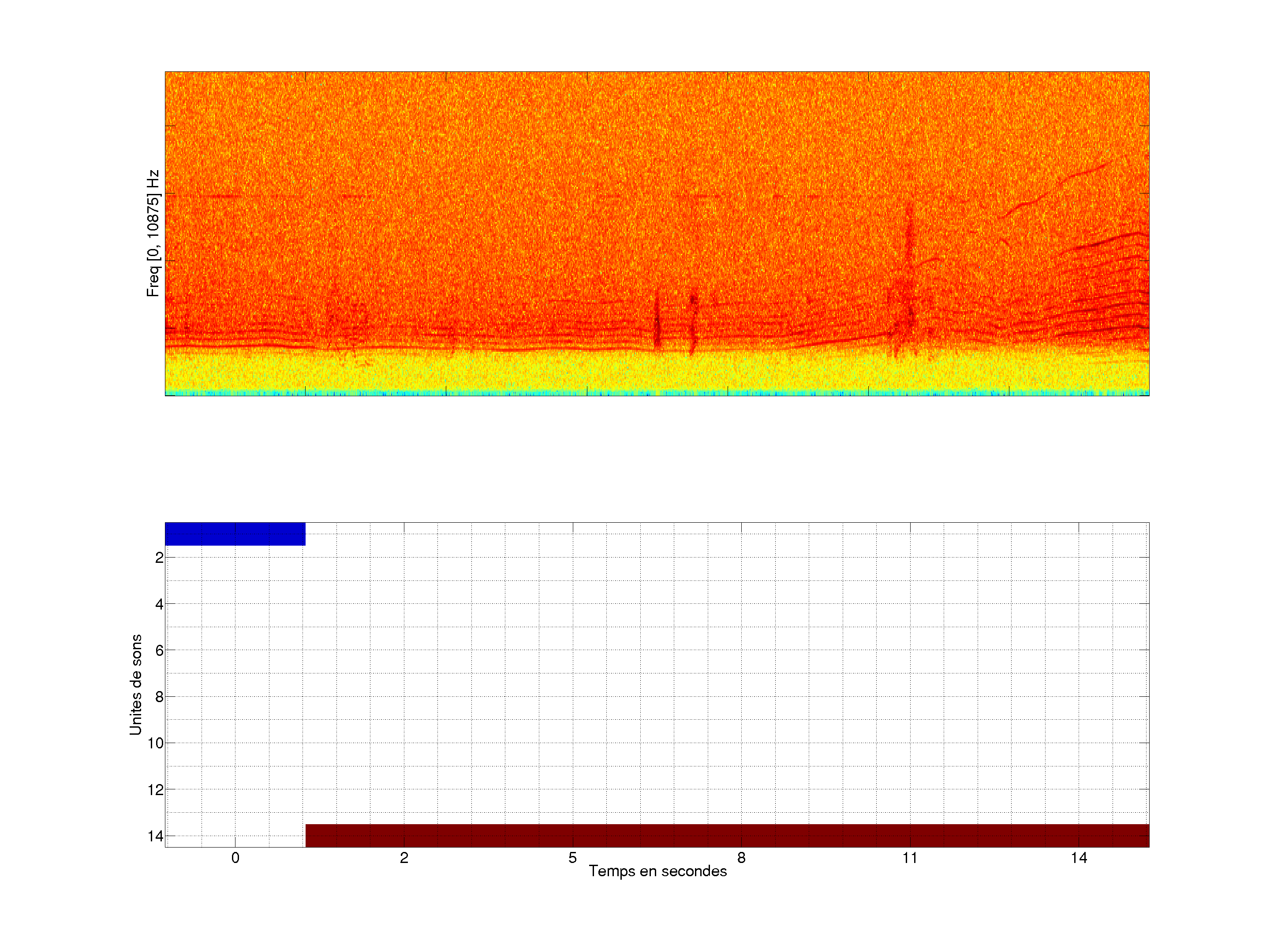1270x952 pixels.
Task: Click x-axis tick label 8
Action: [741, 858]
